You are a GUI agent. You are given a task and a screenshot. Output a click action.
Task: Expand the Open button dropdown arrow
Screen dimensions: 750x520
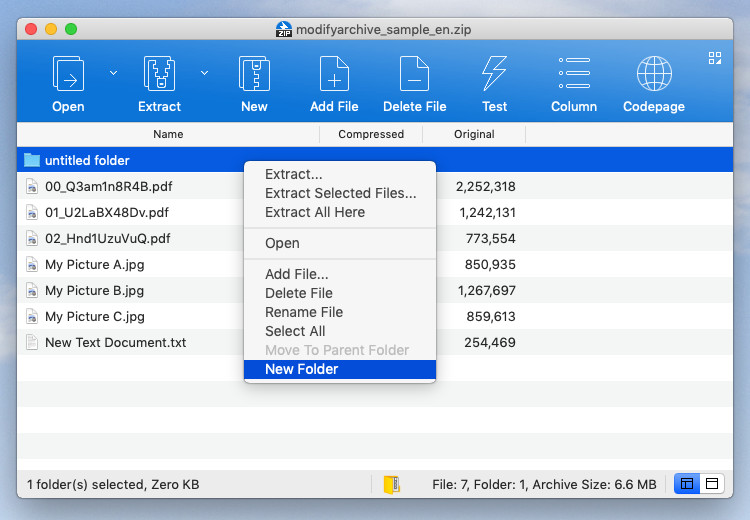point(113,72)
